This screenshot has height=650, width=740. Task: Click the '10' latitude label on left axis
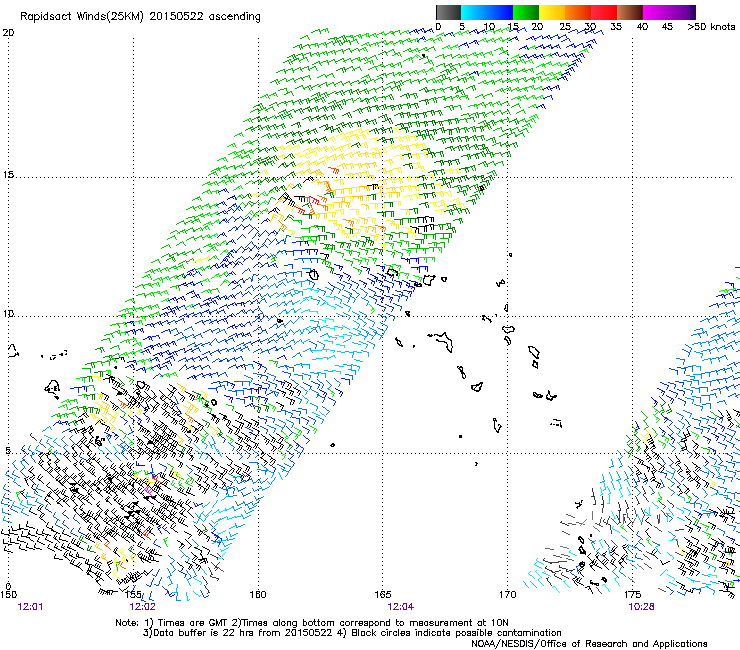coord(8,314)
